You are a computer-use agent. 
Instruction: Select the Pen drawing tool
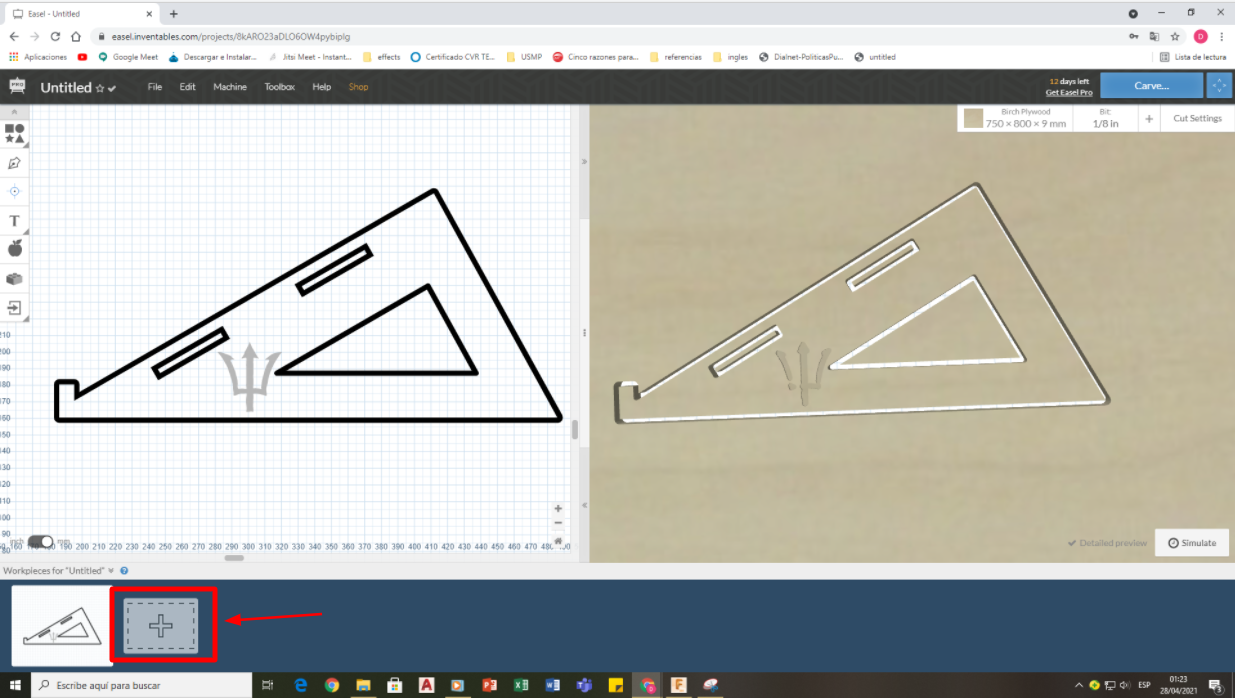(x=14, y=163)
